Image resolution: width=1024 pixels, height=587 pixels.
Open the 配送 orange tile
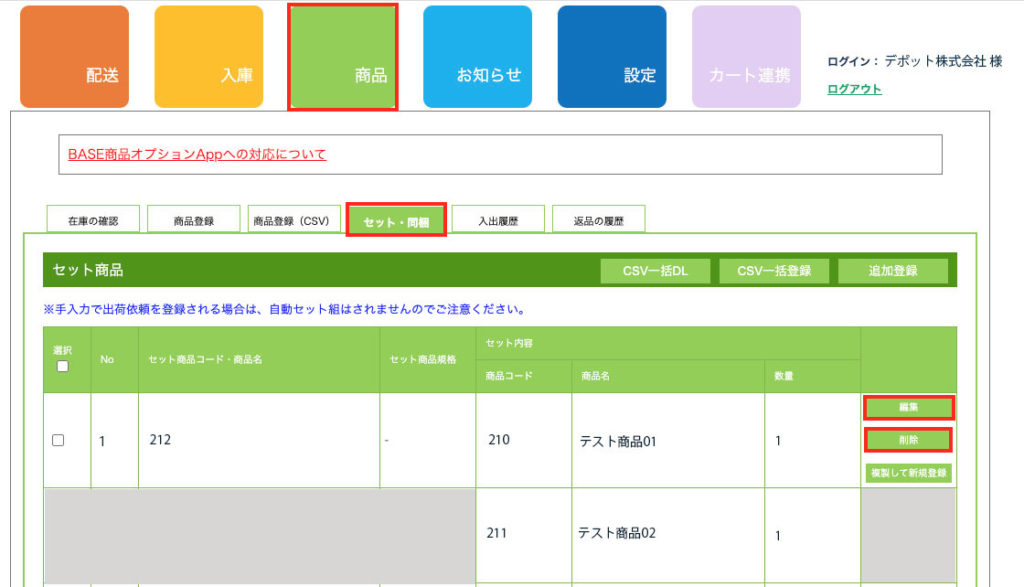click(74, 57)
